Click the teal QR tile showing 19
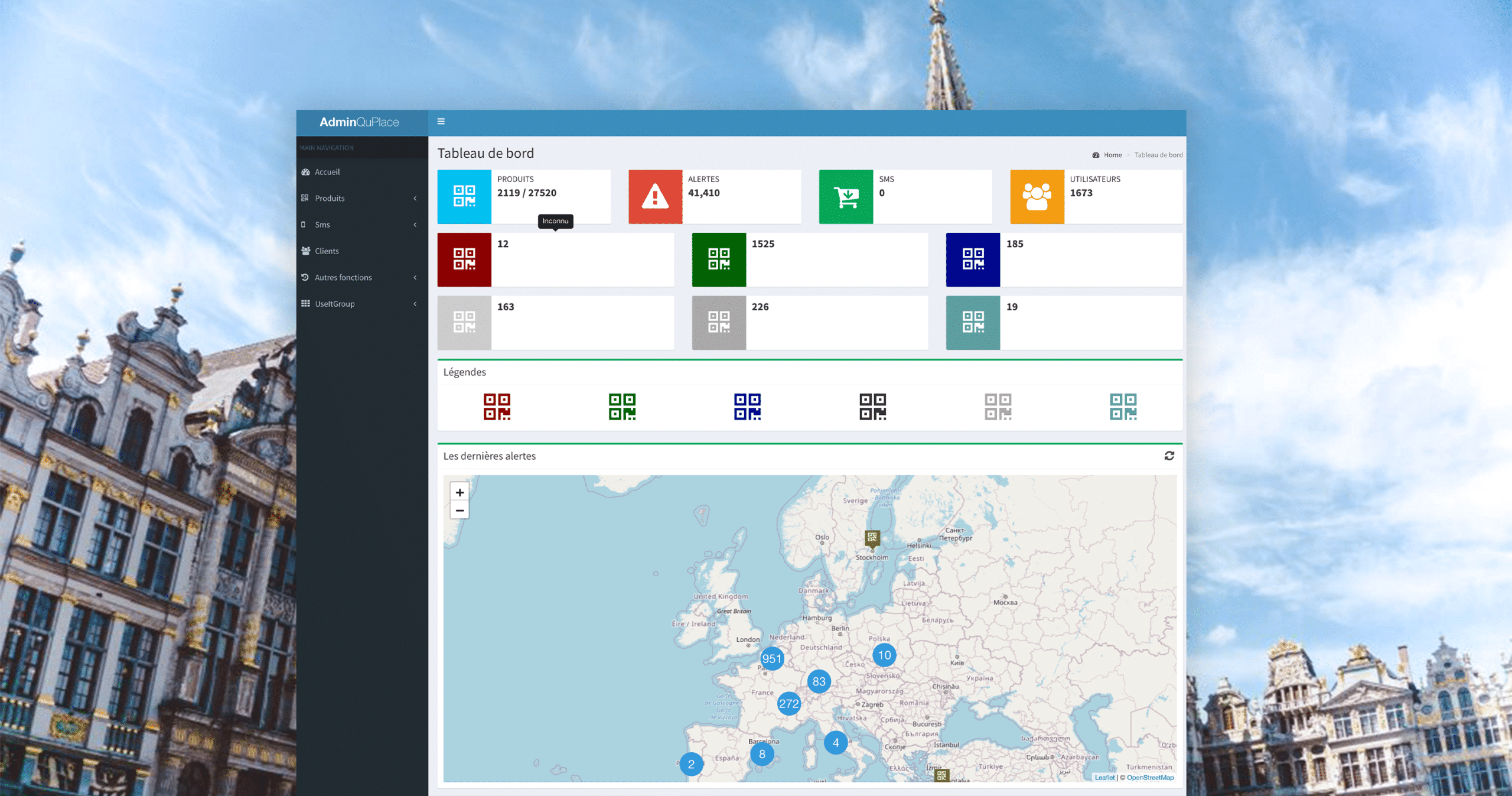The height and width of the screenshot is (796, 1512). [x=973, y=323]
